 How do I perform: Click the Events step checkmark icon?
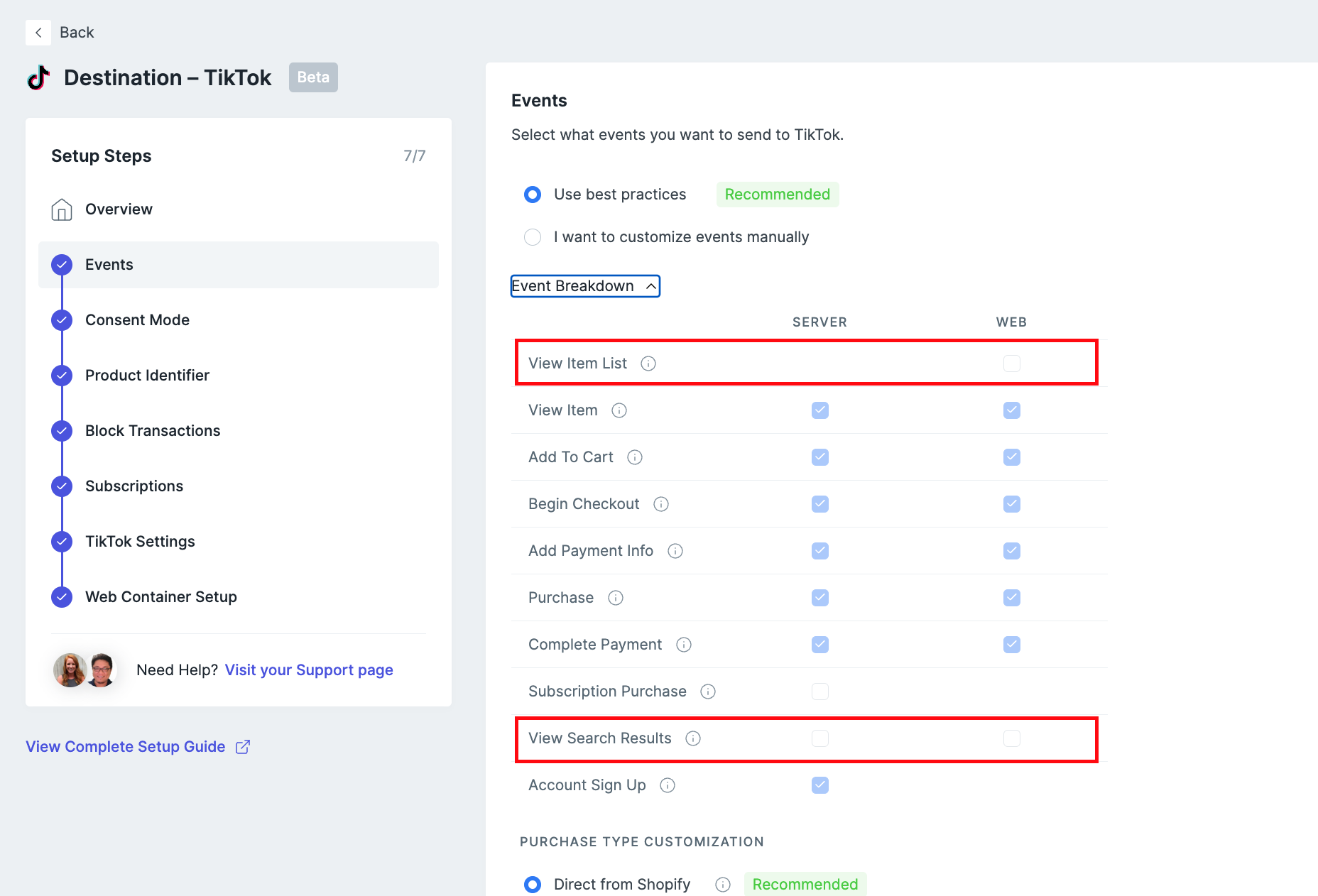pos(62,265)
